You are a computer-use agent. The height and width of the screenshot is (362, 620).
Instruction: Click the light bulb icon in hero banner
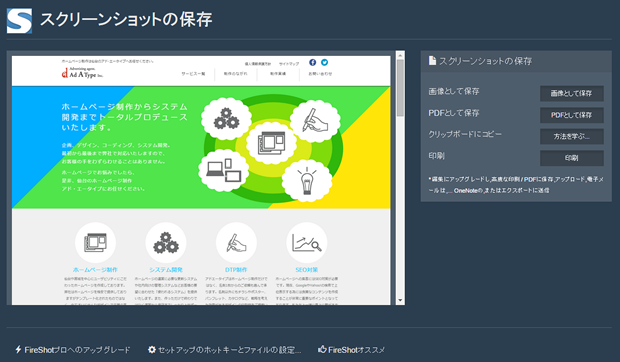[x=307, y=181]
